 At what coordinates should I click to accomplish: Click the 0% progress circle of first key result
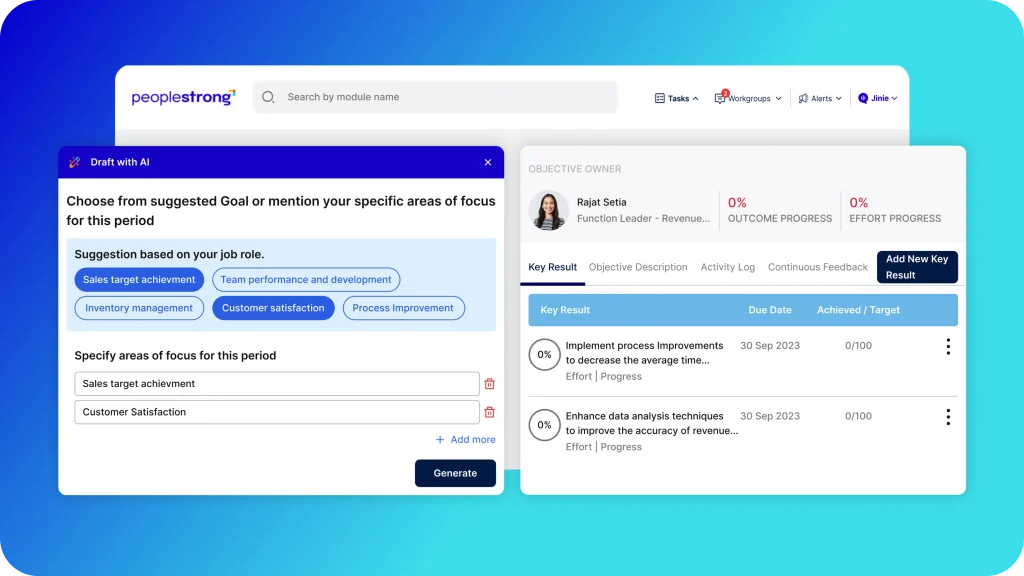tap(544, 354)
